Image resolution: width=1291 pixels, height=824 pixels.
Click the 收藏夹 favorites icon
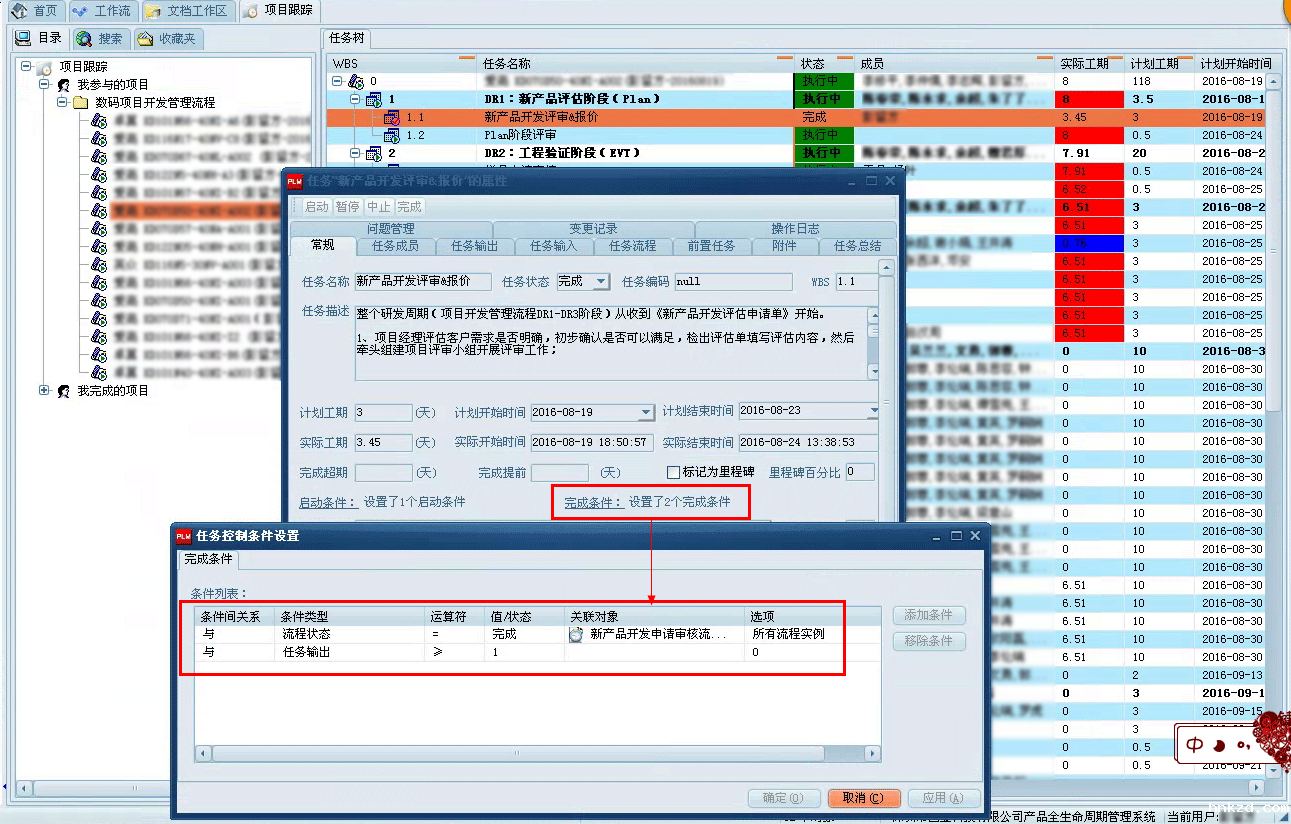click(x=146, y=39)
